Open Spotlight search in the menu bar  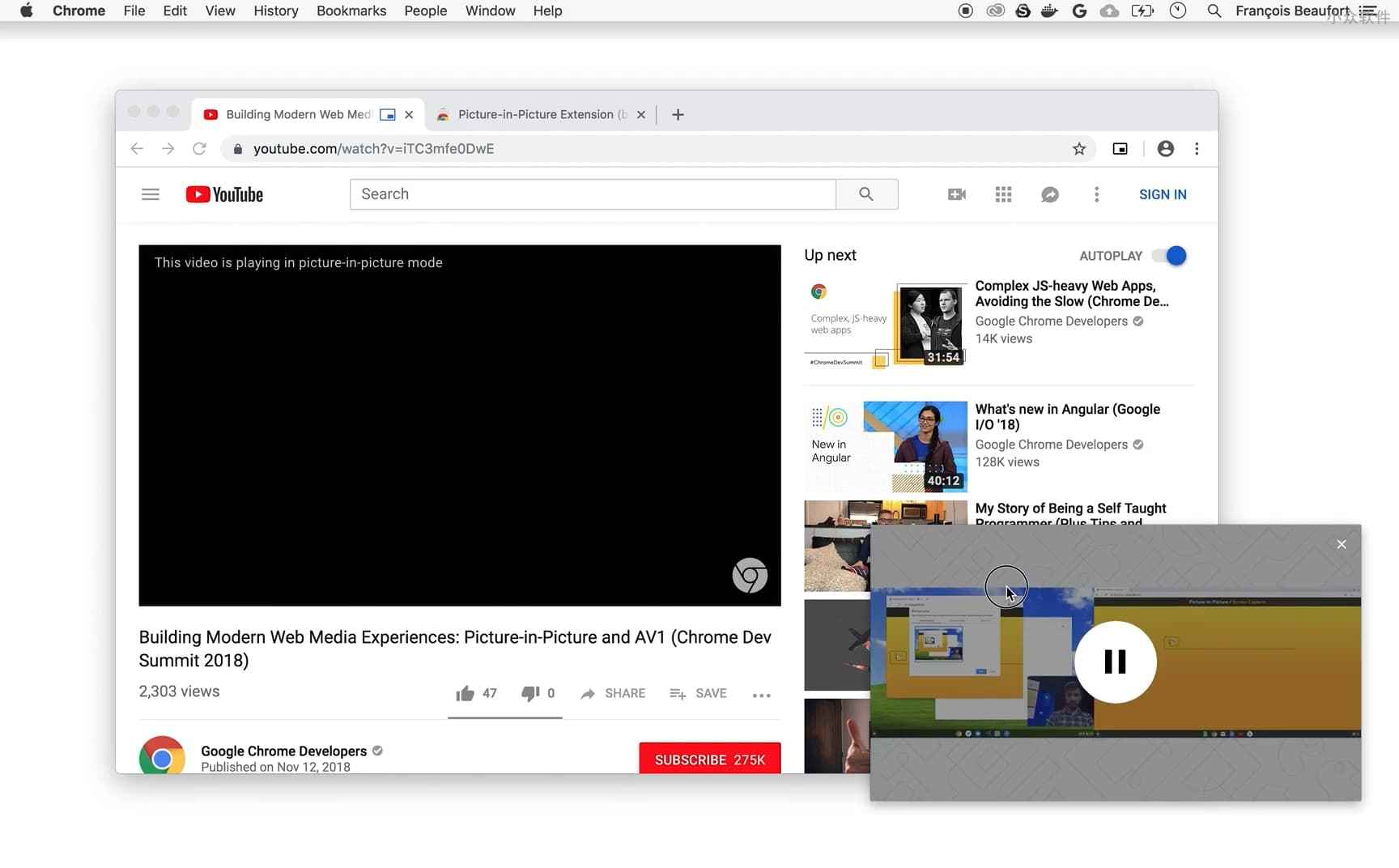pos(1214,11)
